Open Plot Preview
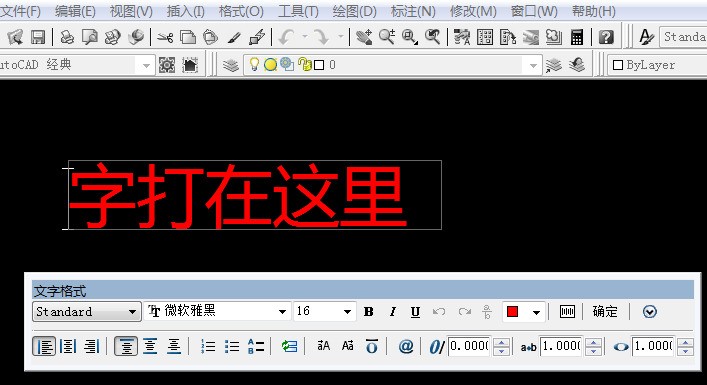Screen dimensions: 707x385 coord(90,37)
